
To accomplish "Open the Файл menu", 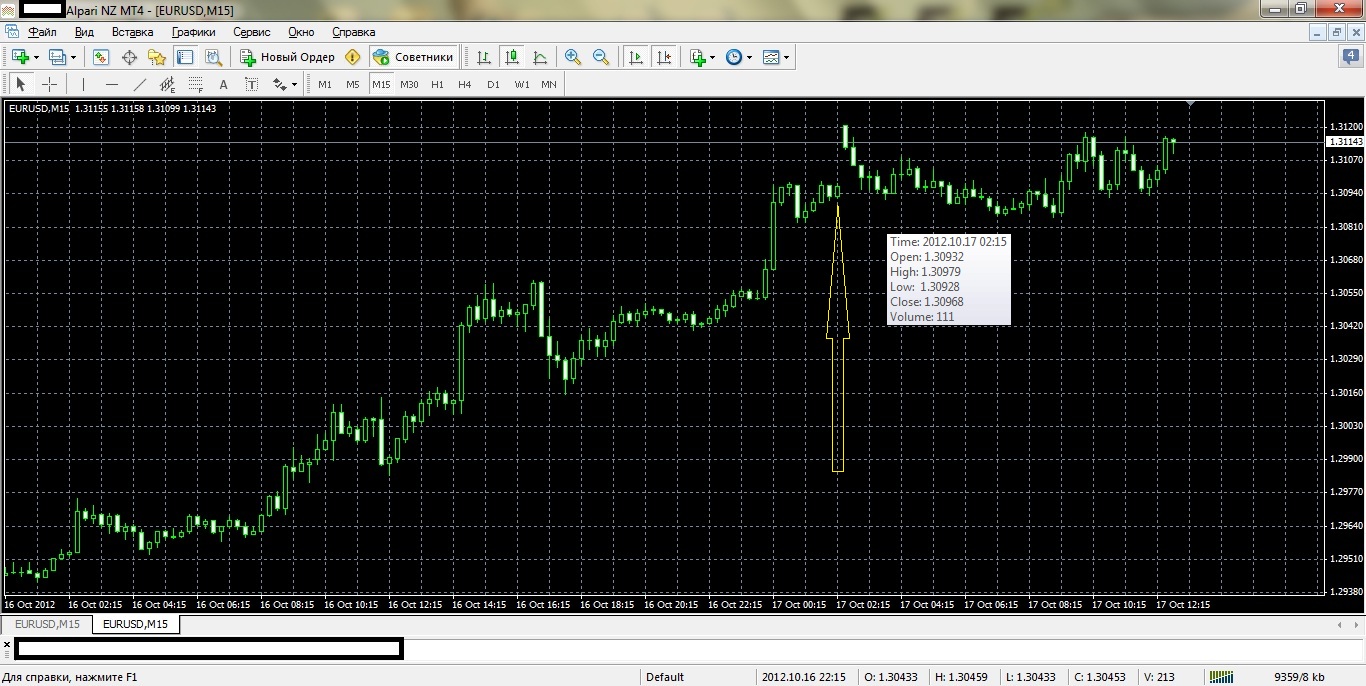I will click(42, 32).
